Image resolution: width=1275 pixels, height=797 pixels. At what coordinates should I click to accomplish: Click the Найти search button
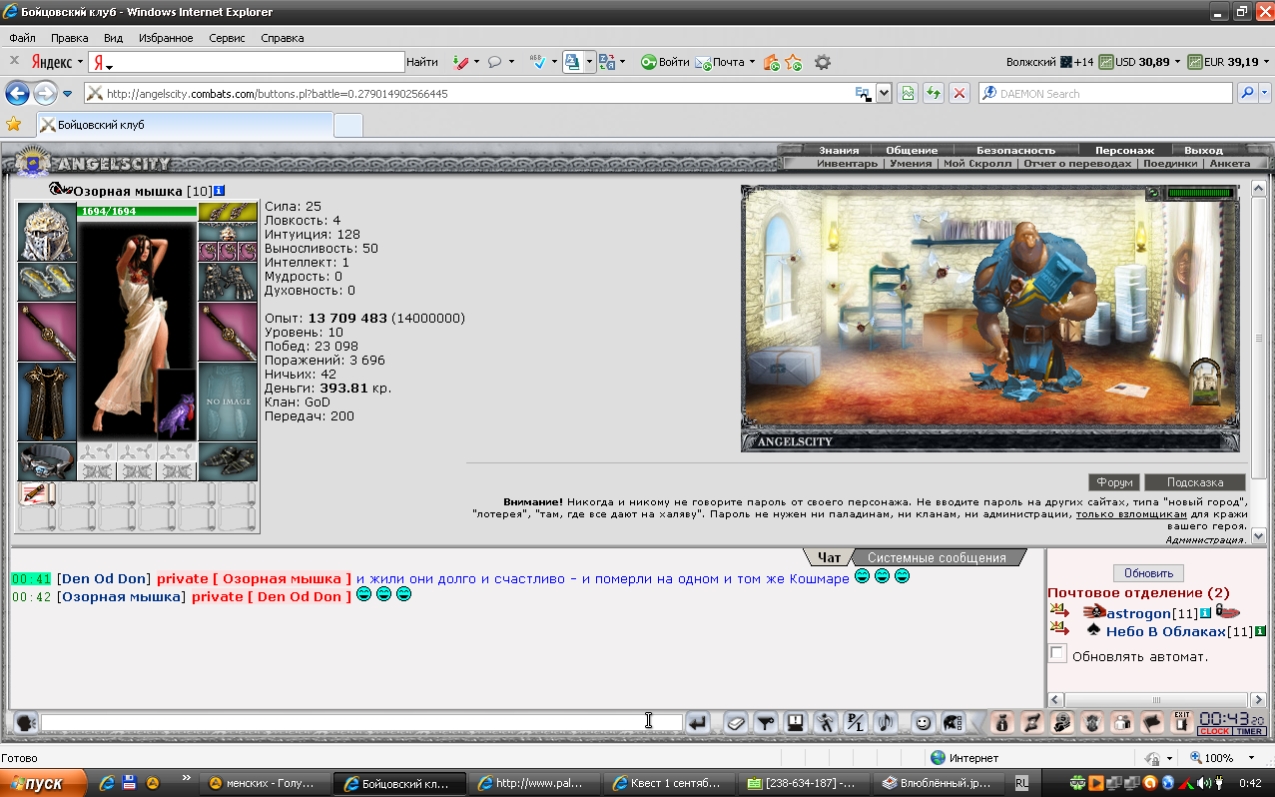pyautogui.click(x=422, y=62)
